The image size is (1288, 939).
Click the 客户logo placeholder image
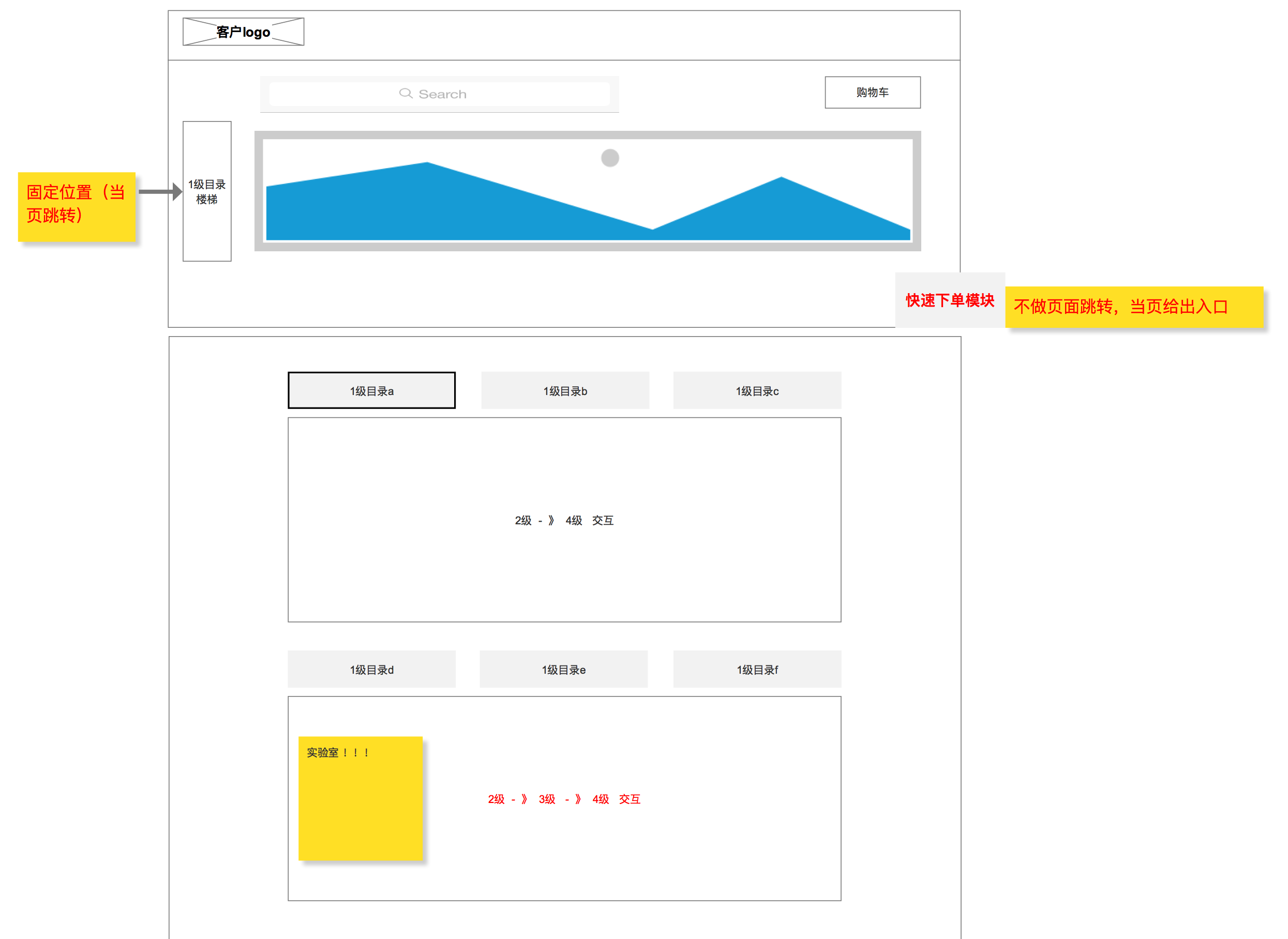click(244, 32)
